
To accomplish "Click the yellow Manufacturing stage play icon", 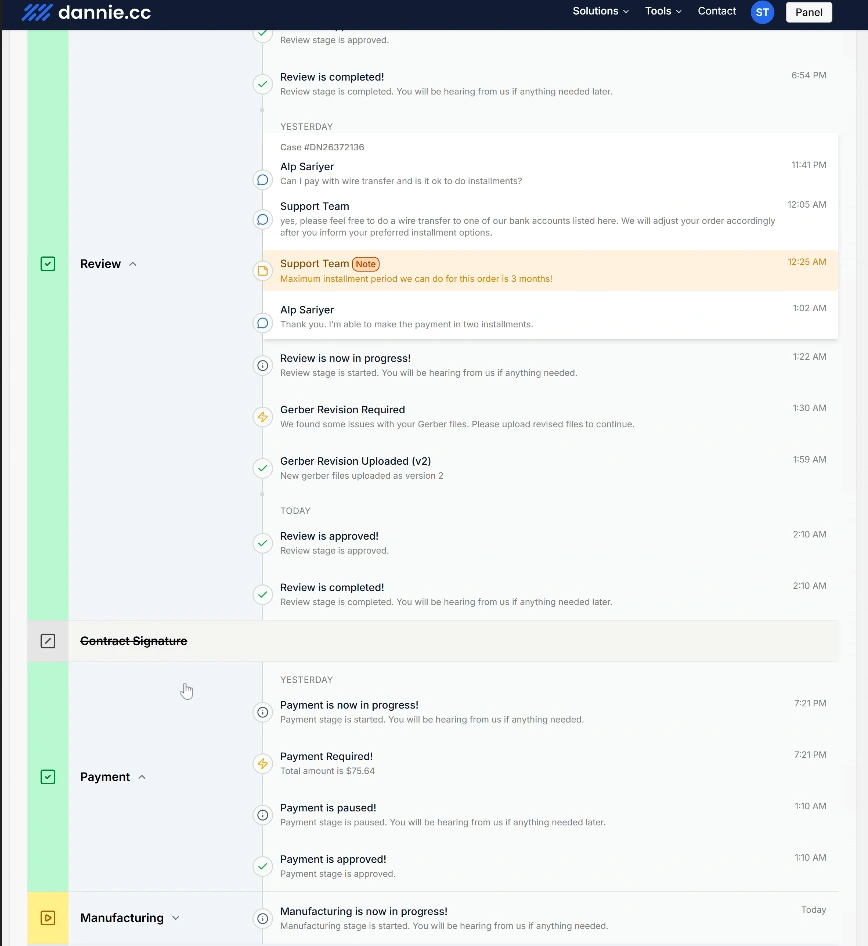I will pyautogui.click(x=48, y=918).
